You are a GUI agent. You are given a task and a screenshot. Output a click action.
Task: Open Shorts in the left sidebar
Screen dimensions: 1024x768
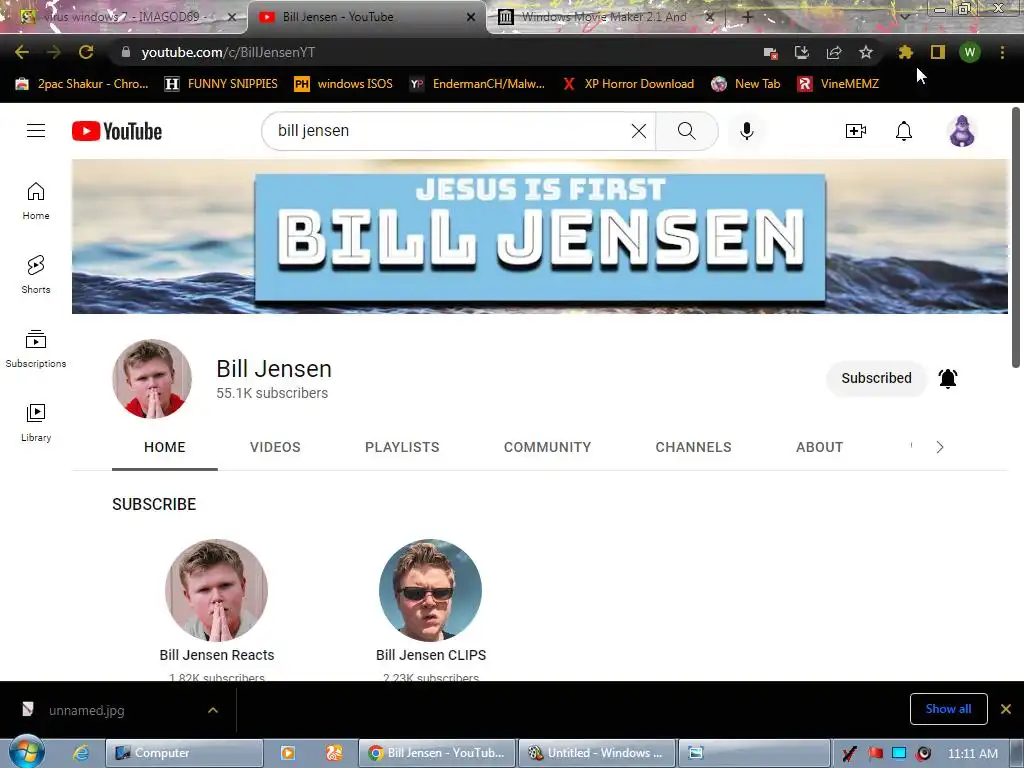pos(36,274)
